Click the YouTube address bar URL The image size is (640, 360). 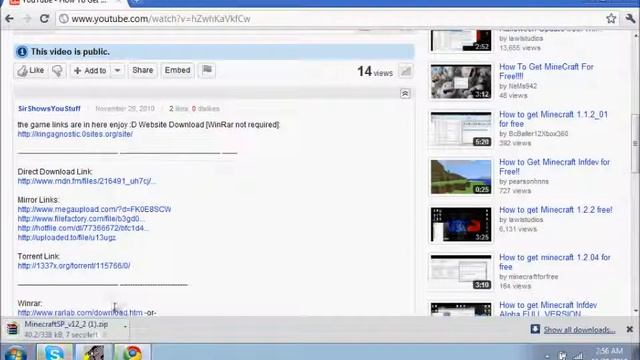coord(161,19)
